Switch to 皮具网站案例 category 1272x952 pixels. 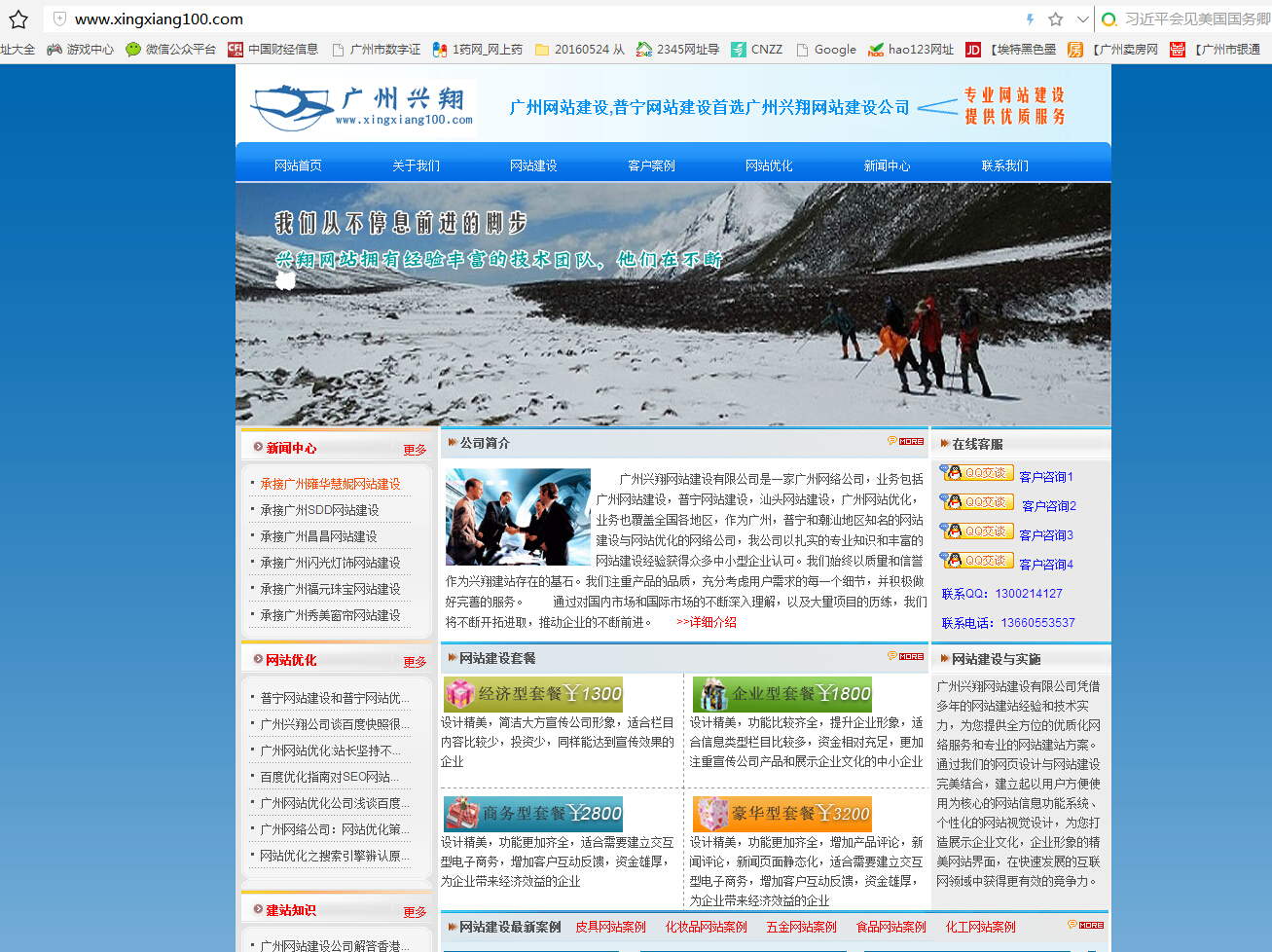pyautogui.click(x=611, y=927)
